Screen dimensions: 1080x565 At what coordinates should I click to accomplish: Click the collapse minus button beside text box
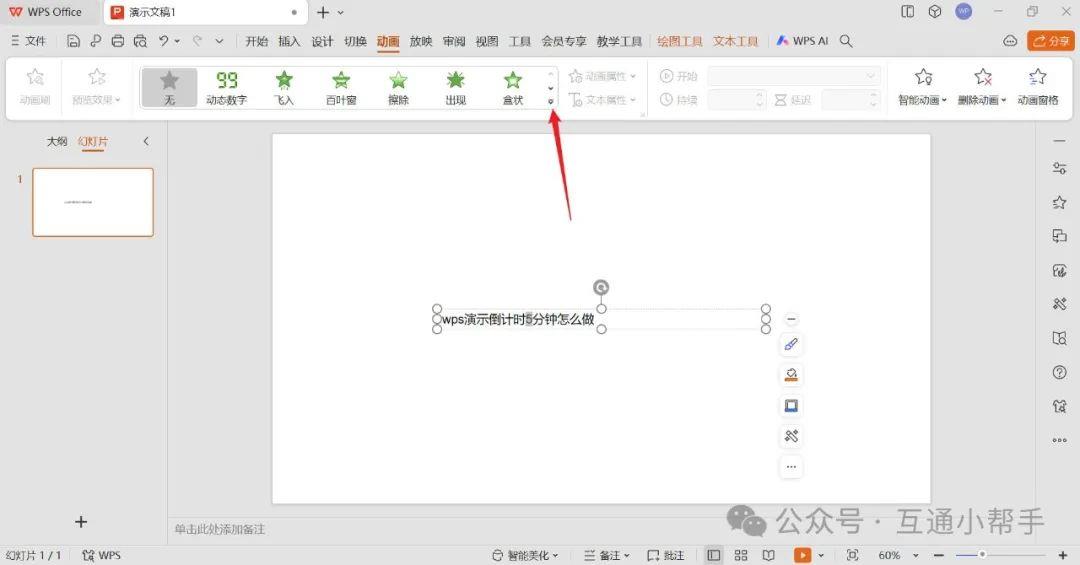tap(791, 319)
